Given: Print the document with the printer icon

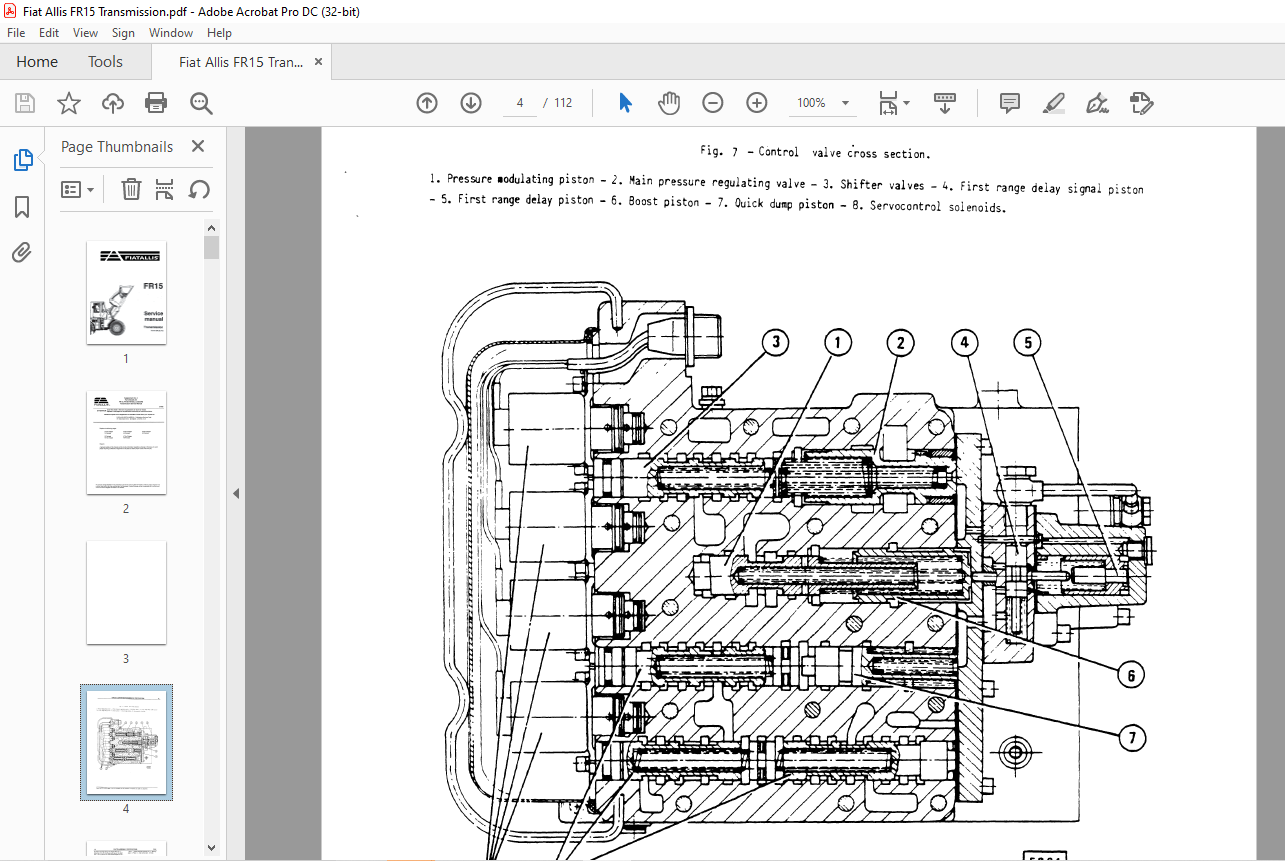Looking at the screenshot, I should (x=156, y=103).
